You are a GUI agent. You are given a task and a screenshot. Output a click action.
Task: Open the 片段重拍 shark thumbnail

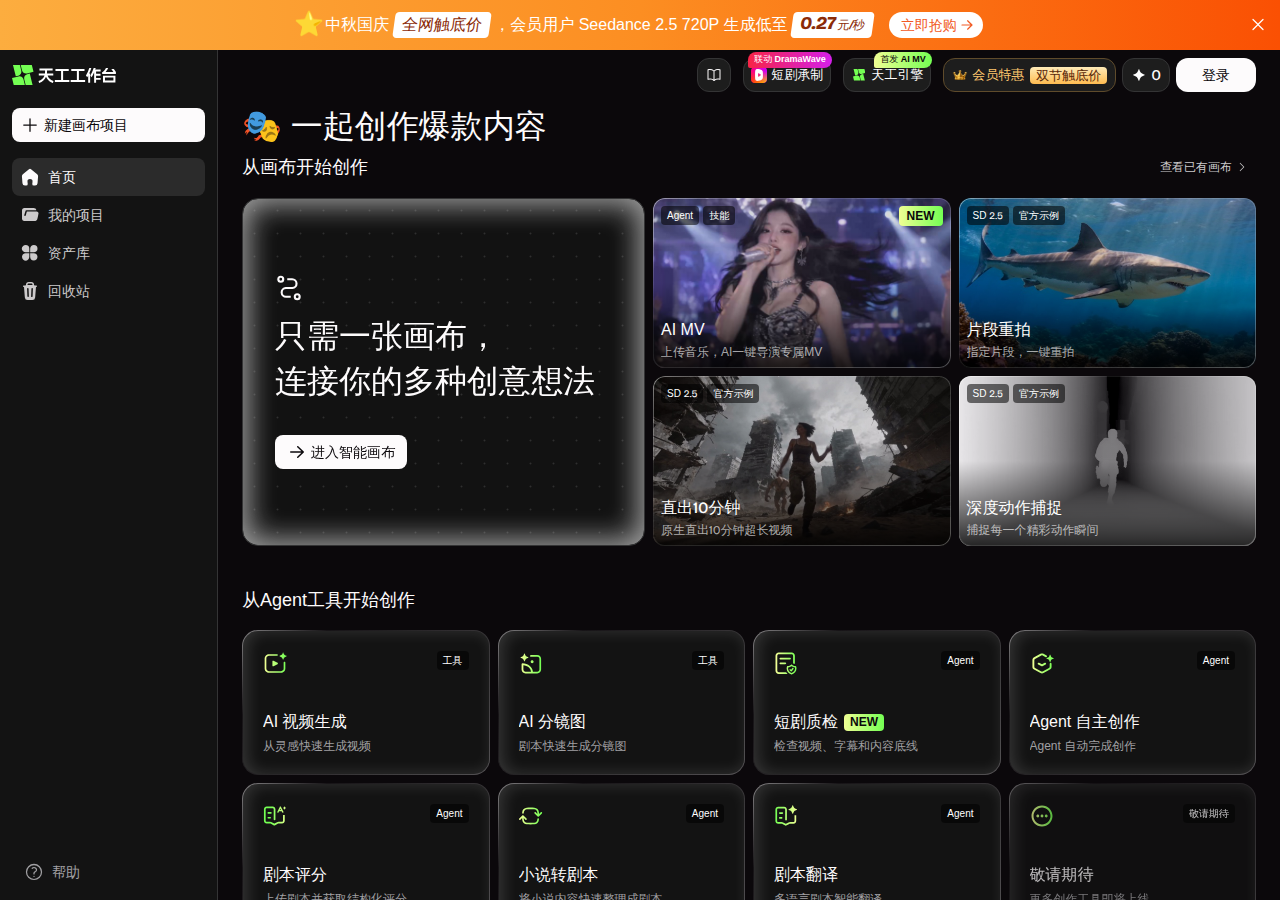point(1107,283)
